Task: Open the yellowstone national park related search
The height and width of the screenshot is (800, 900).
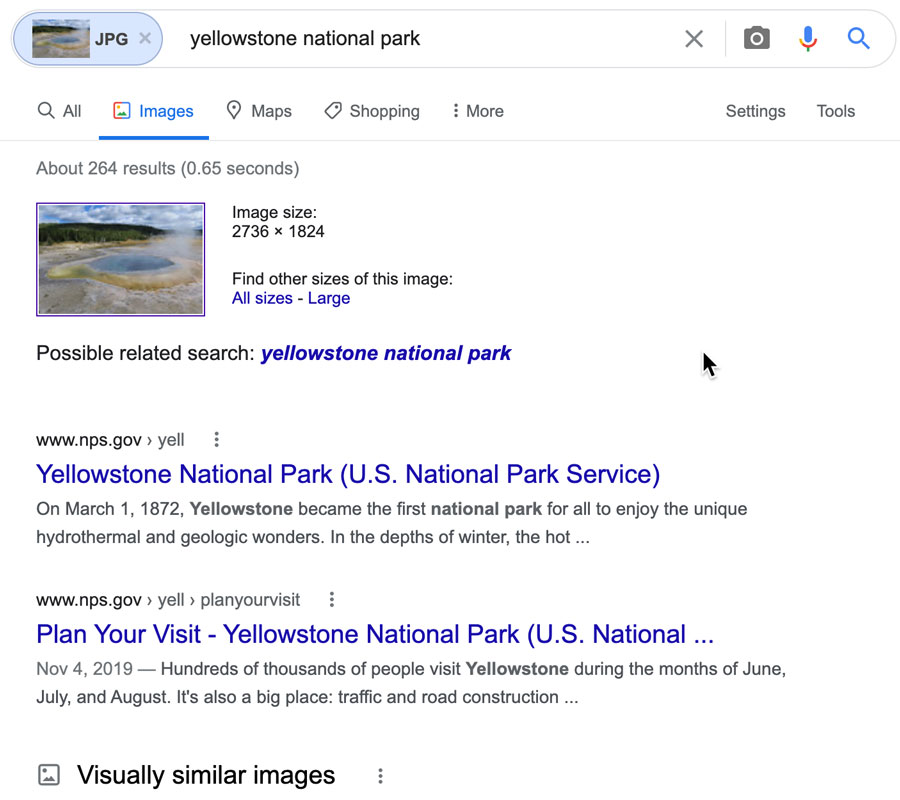Action: 385,353
